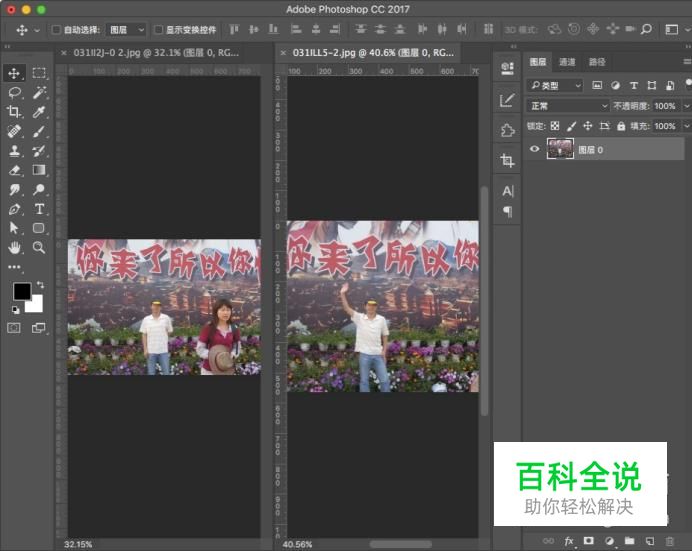Select the Crop tool in left toolbar
This screenshot has height=551, width=692.
(x=14, y=112)
